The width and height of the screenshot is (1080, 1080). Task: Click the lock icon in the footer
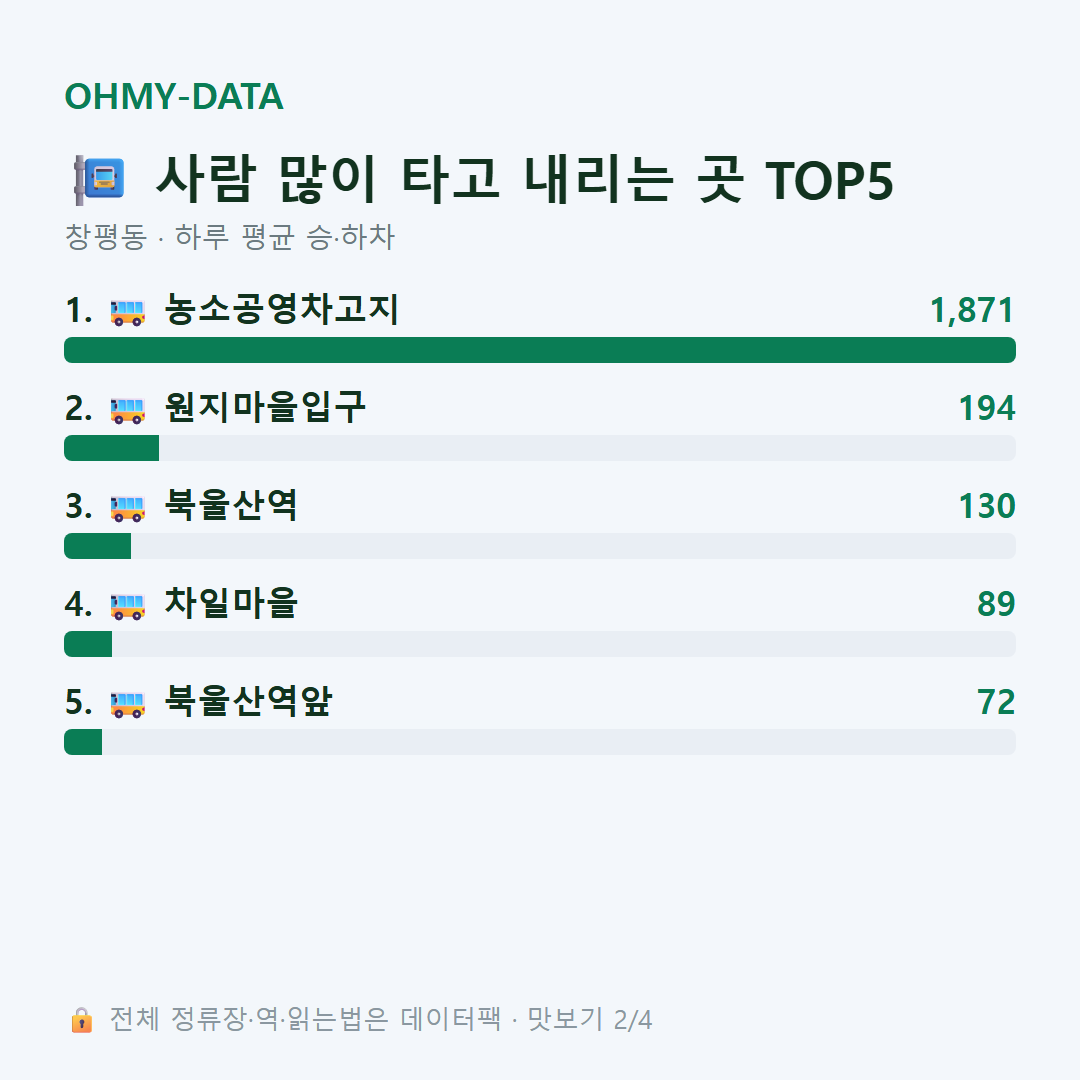[x=81, y=1019]
